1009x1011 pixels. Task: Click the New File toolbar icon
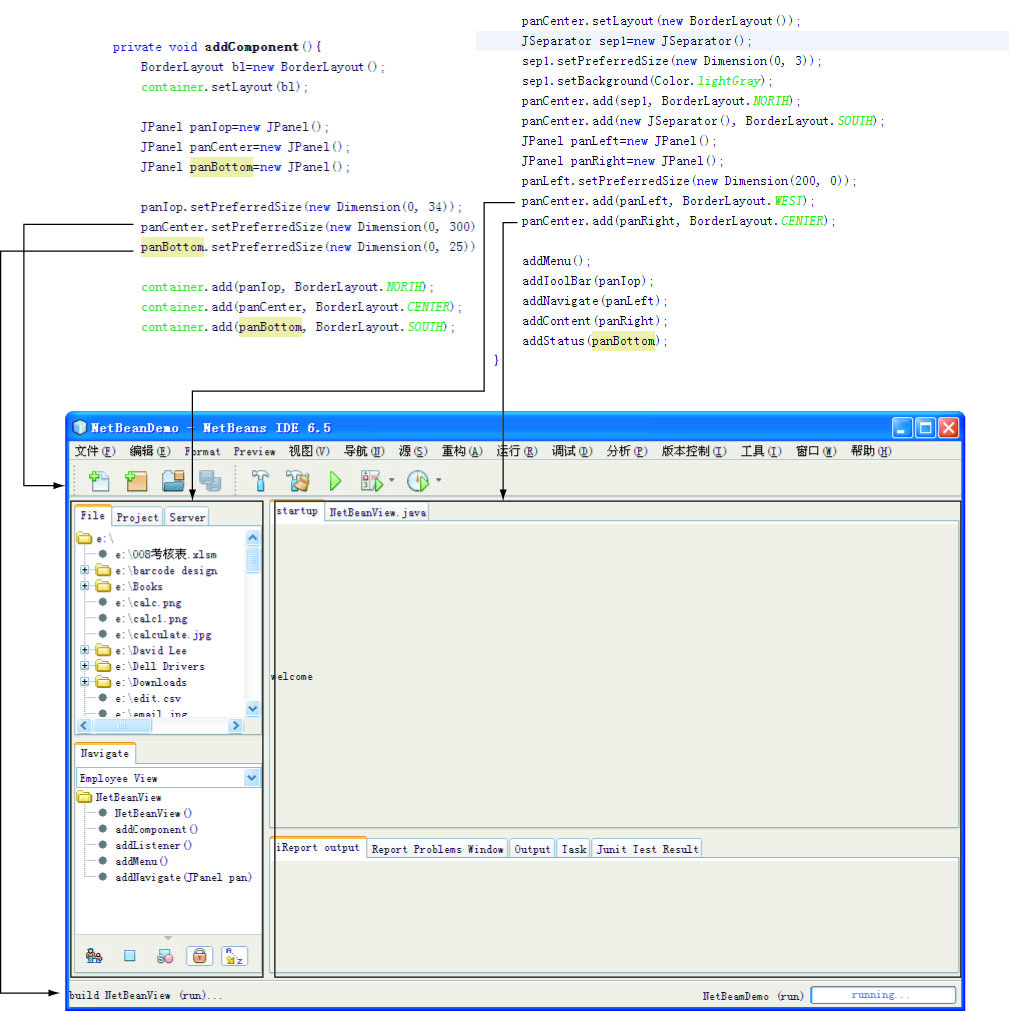pos(99,481)
